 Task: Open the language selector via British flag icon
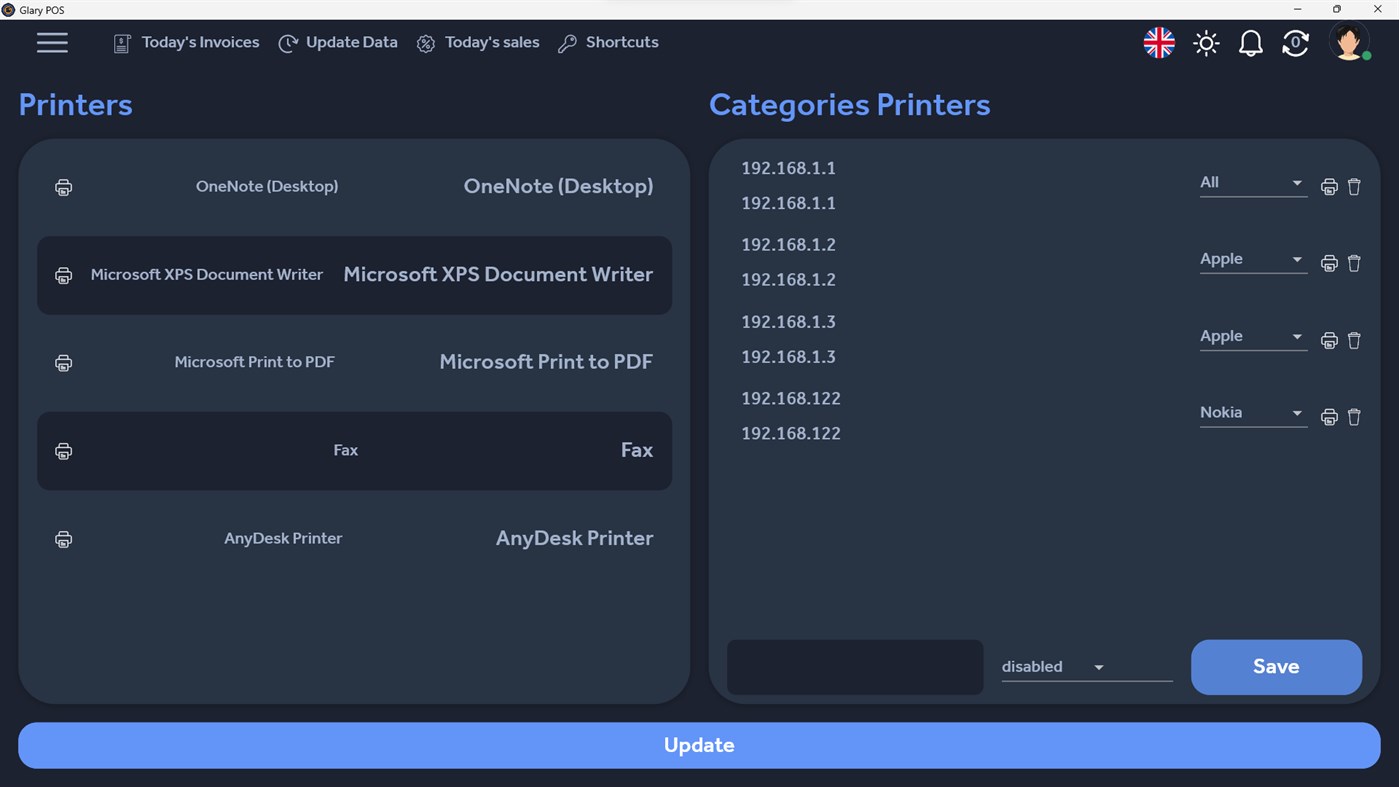(1158, 43)
